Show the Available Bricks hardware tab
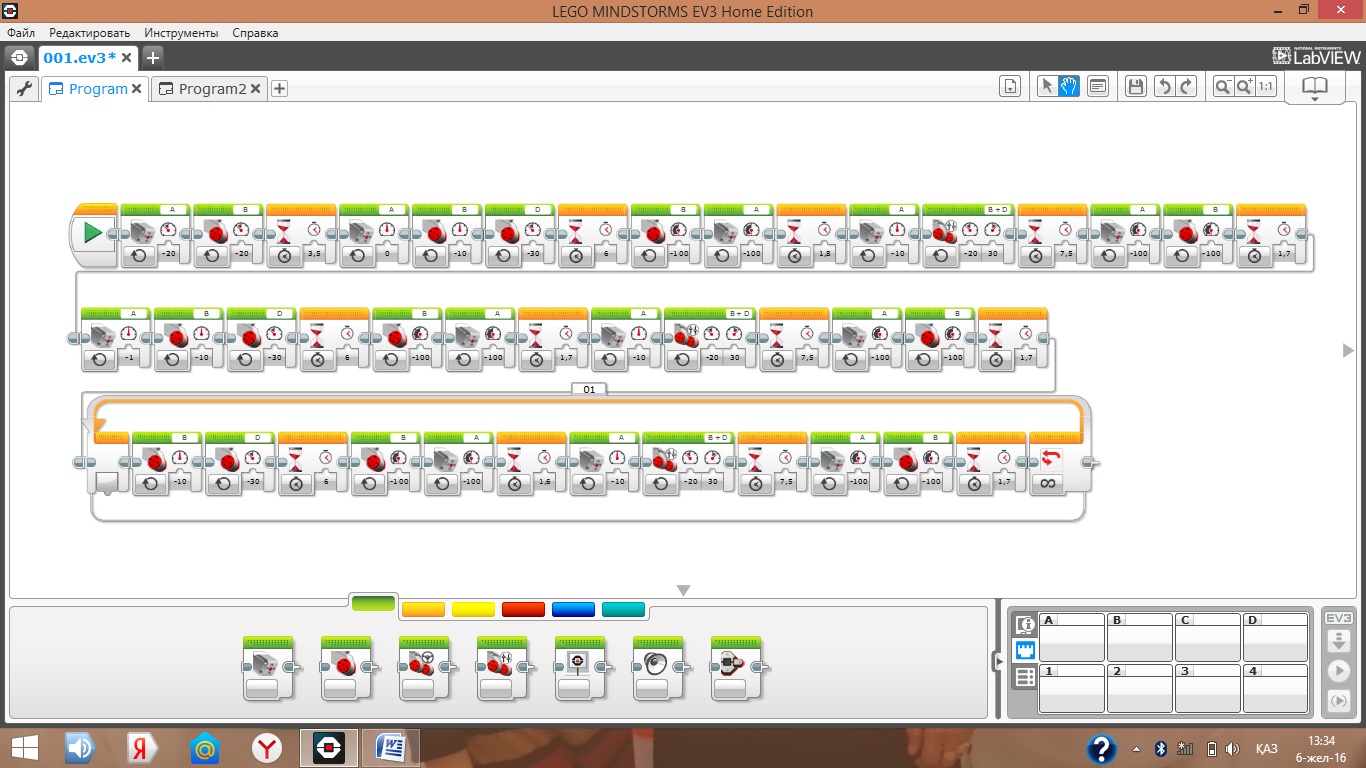Screen dimensions: 1366x768 1024,677
